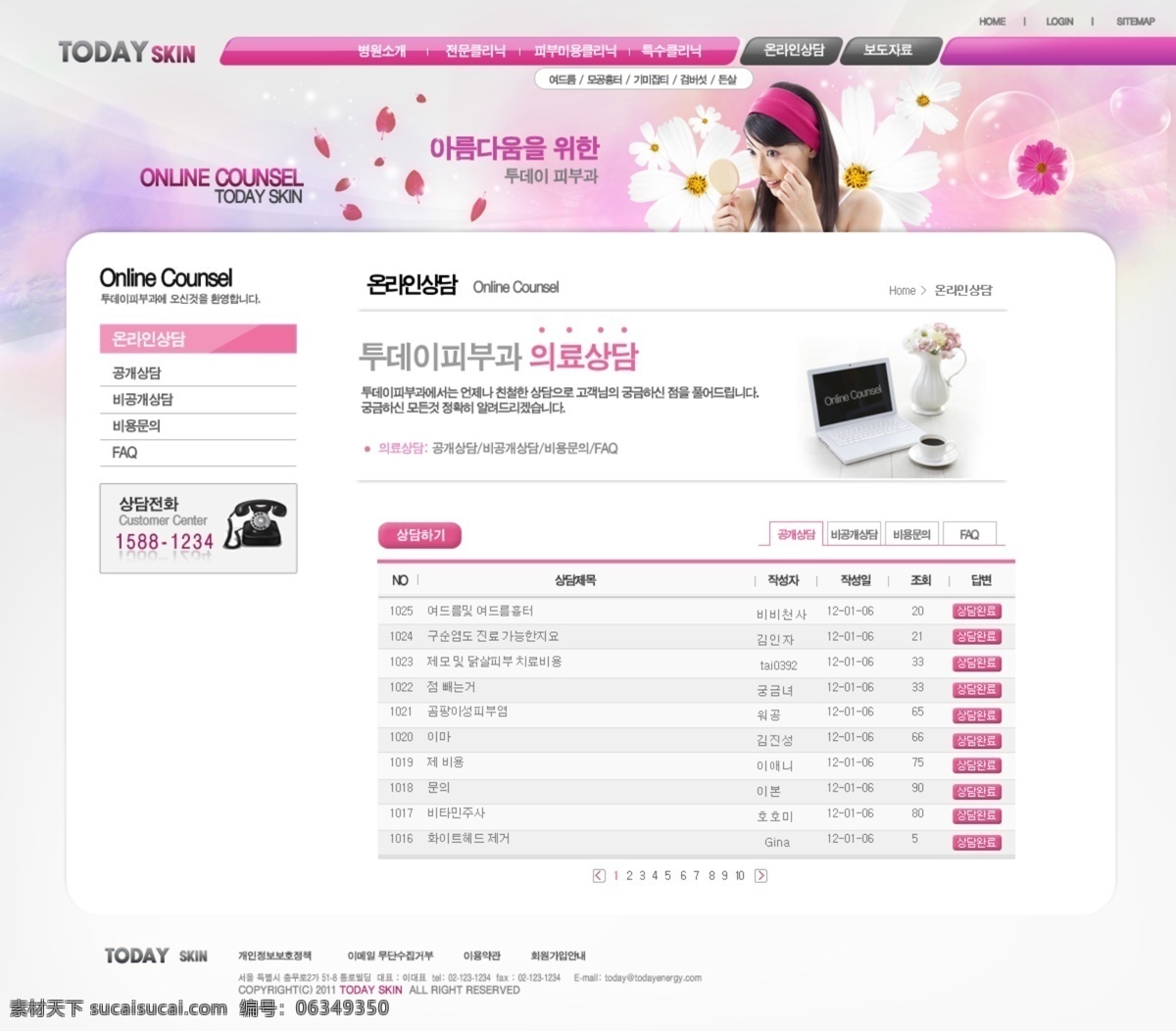Screen dimensions: 1176x1031
Task: Switch to the 공개상담 tab above table
Action: [796, 534]
